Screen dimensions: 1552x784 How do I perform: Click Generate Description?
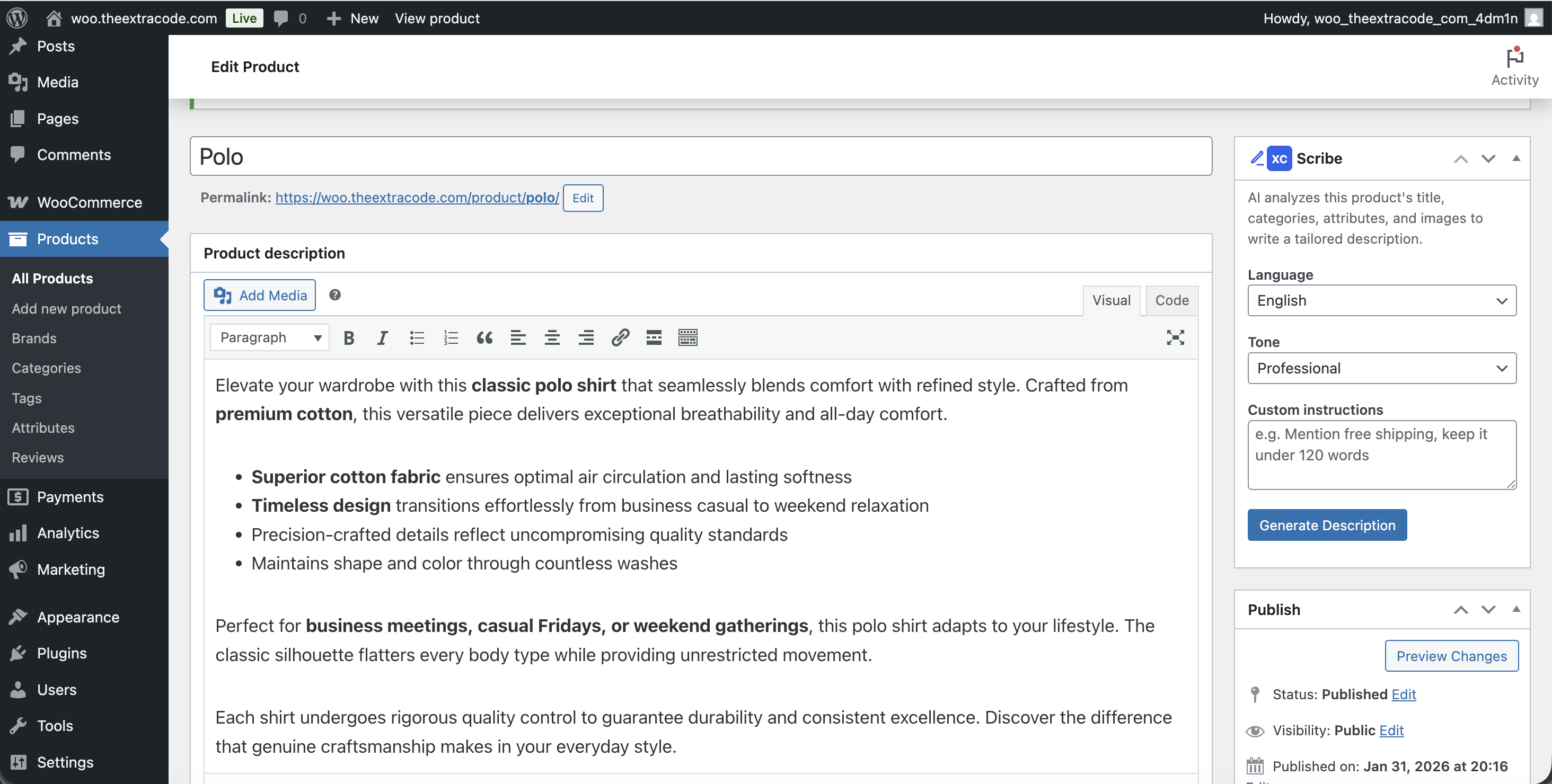click(x=1327, y=524)
